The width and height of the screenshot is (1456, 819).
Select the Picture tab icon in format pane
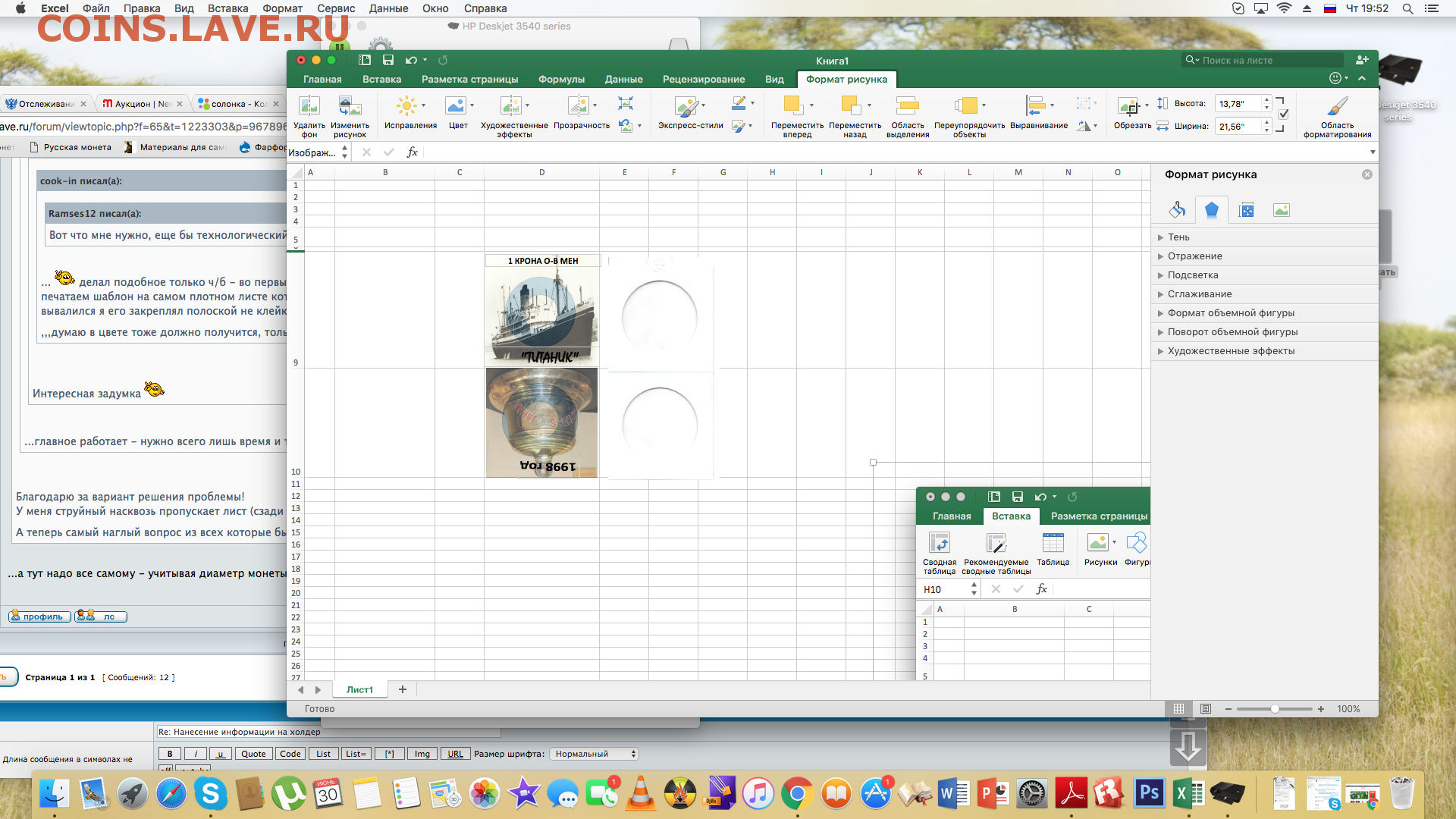[1282, 210]
